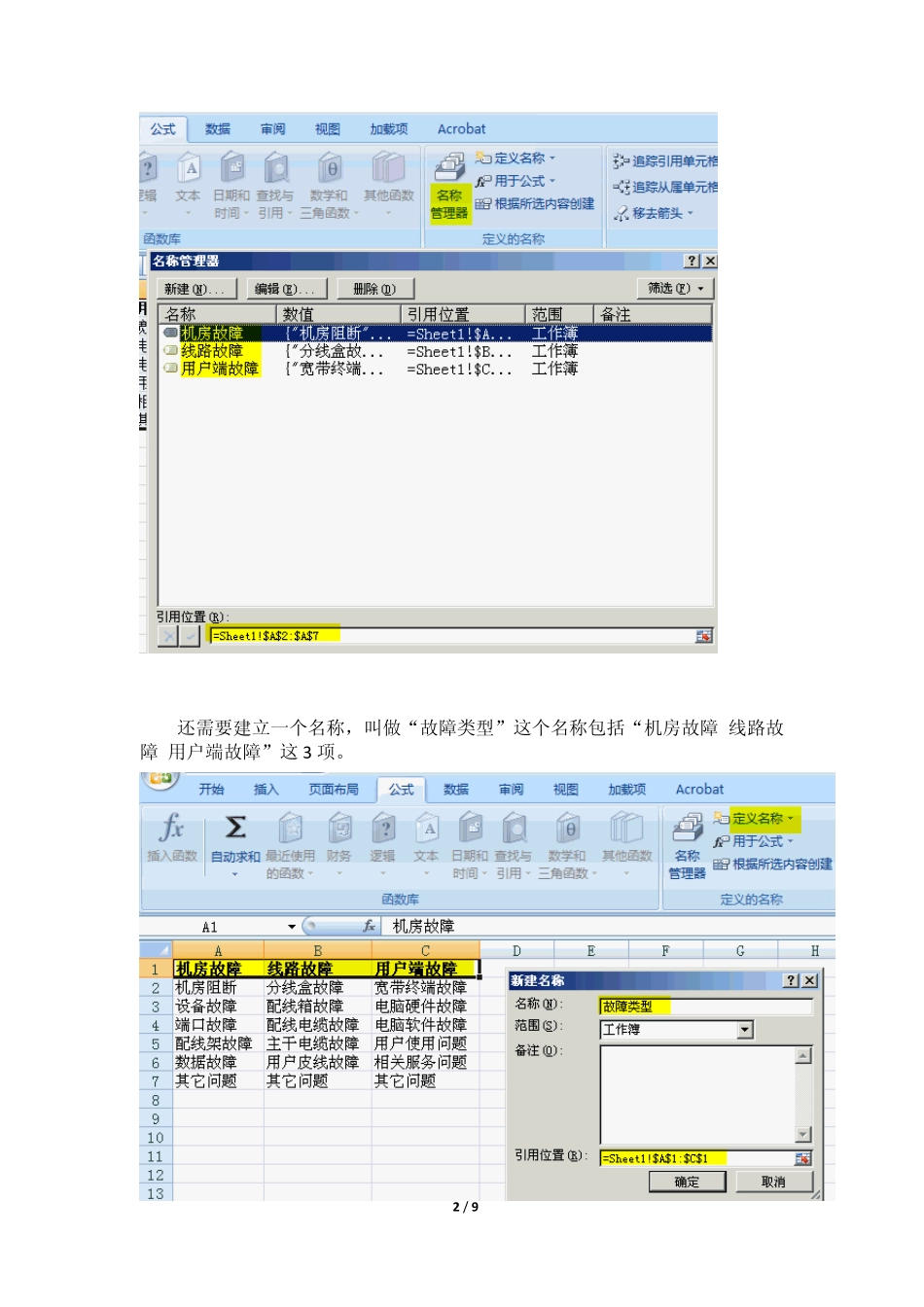Click the help ? button in 新建名称 dialog
Image resolution: width=924 pixels, height=1307 pixels.
[792, 980]
